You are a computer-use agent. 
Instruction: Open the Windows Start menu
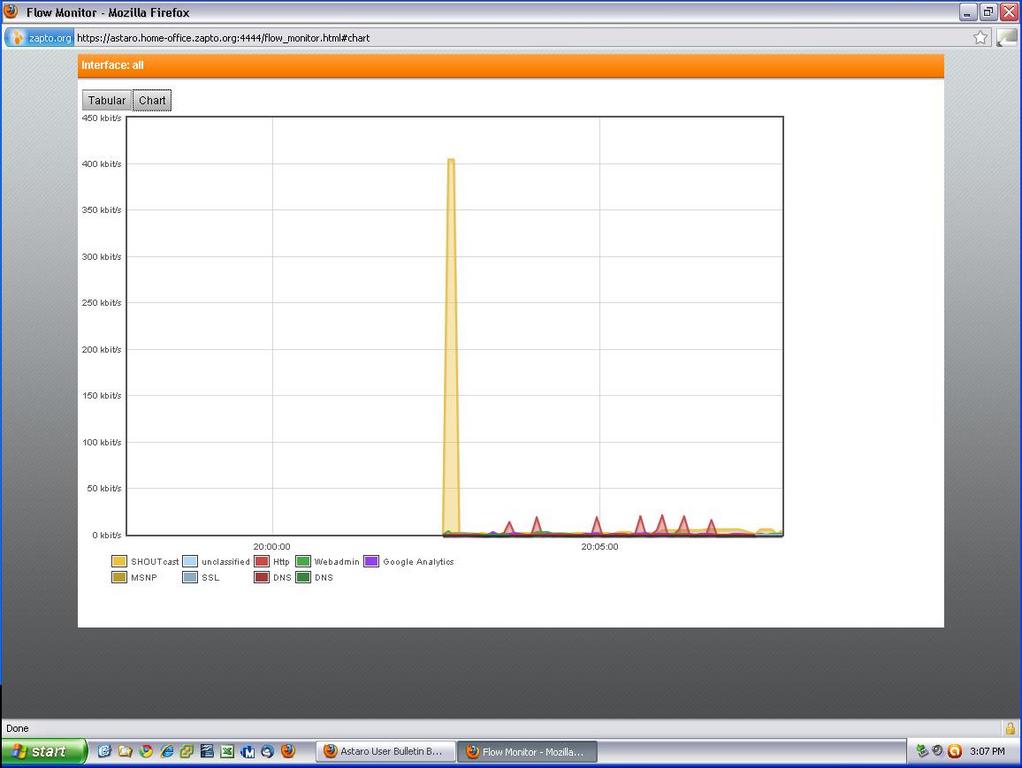[43, 751]
